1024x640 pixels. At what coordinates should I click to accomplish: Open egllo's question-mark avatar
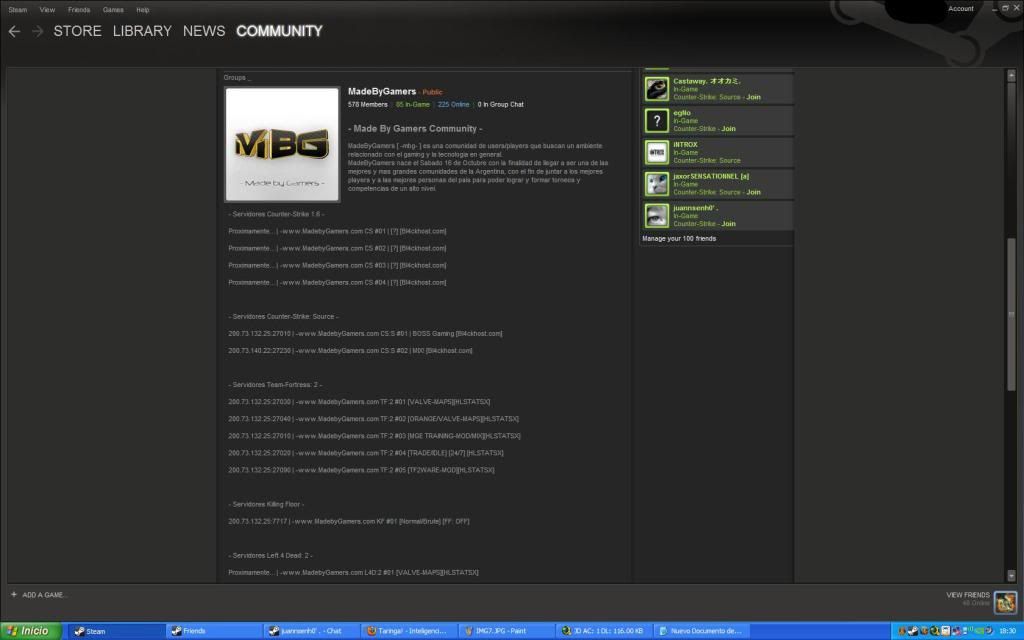click(656, 121)
